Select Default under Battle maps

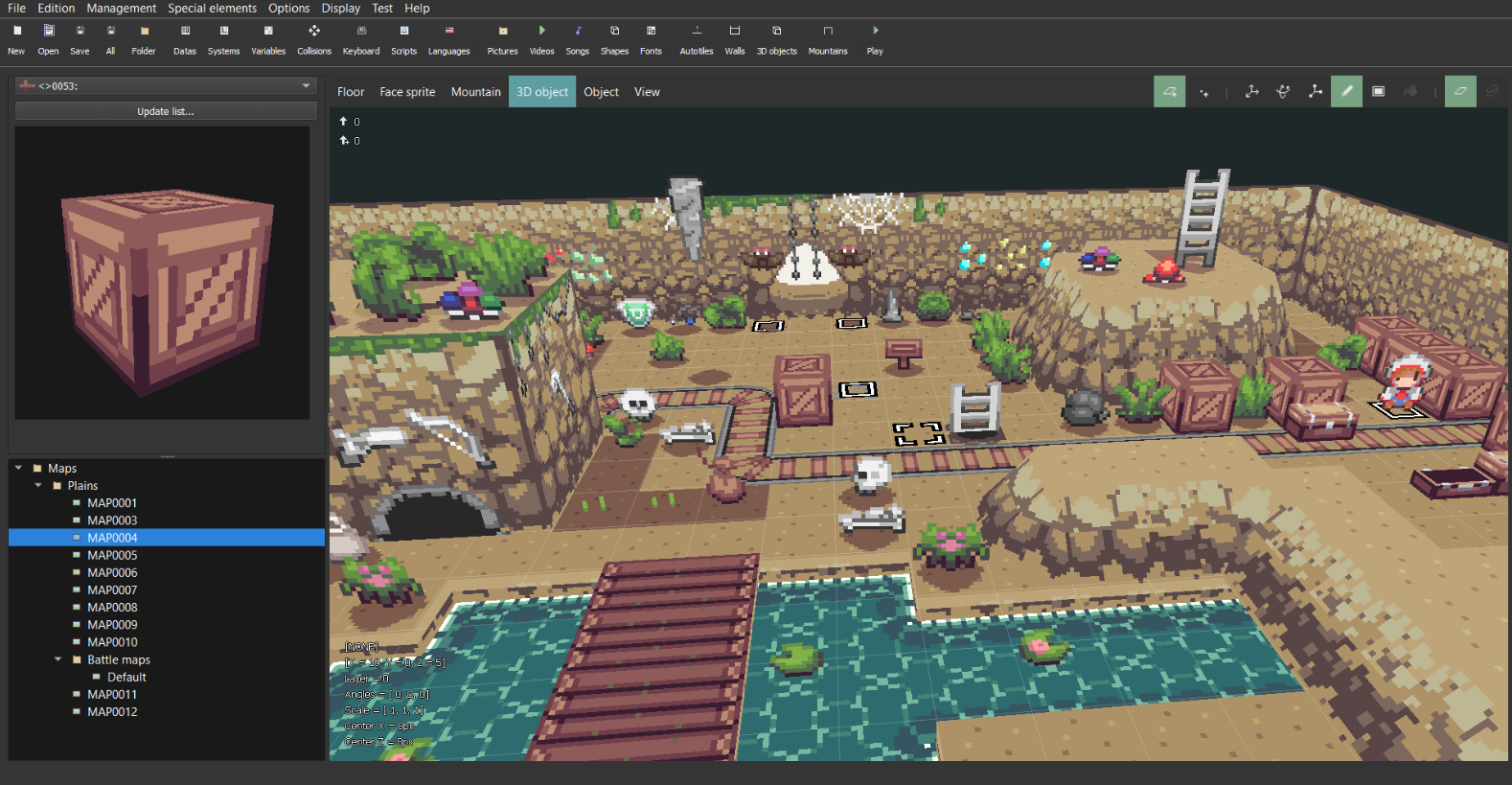(126, 677)
